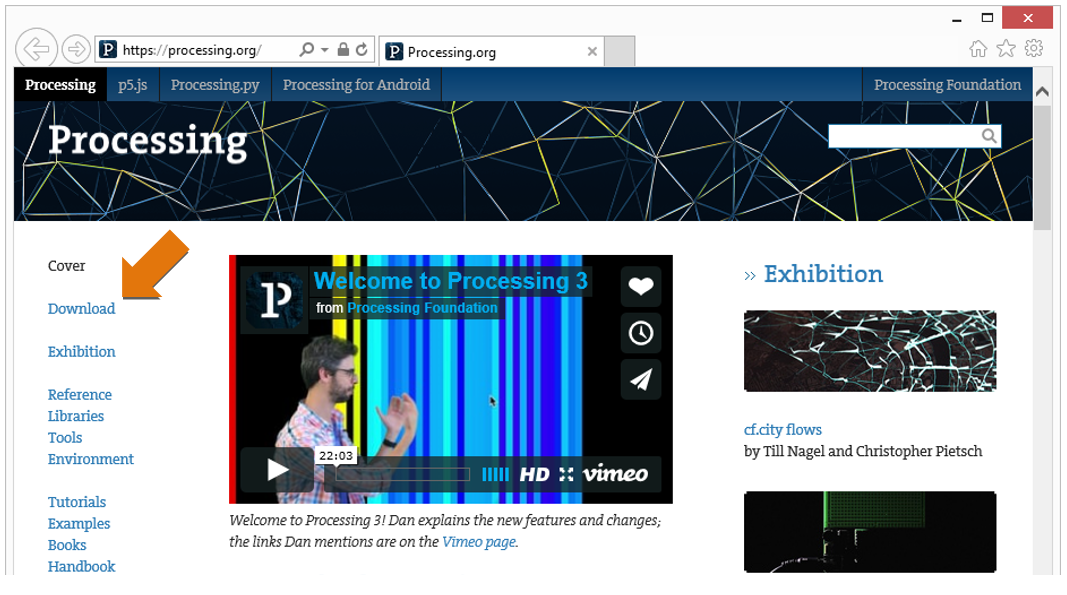Viewport: 1067px width, 595px height.
Task: Open the cf.city flows exhibition thumbnail
Action: tap(870, 351)
